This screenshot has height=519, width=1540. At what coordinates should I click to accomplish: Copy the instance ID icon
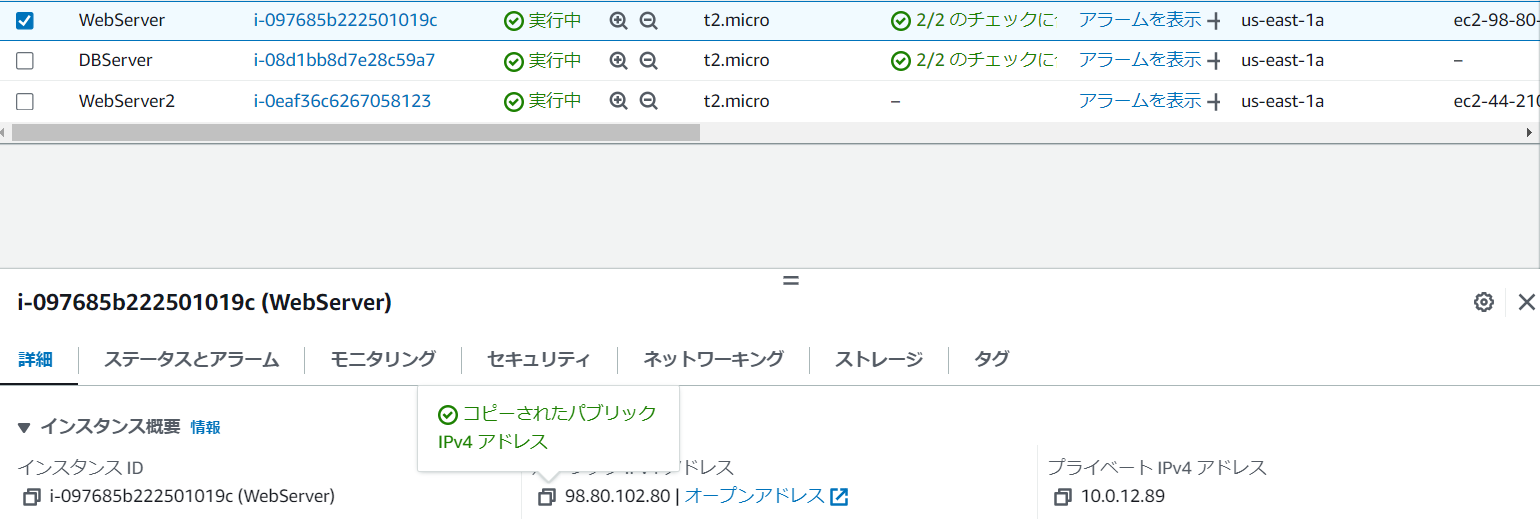[x=31, y=497]
